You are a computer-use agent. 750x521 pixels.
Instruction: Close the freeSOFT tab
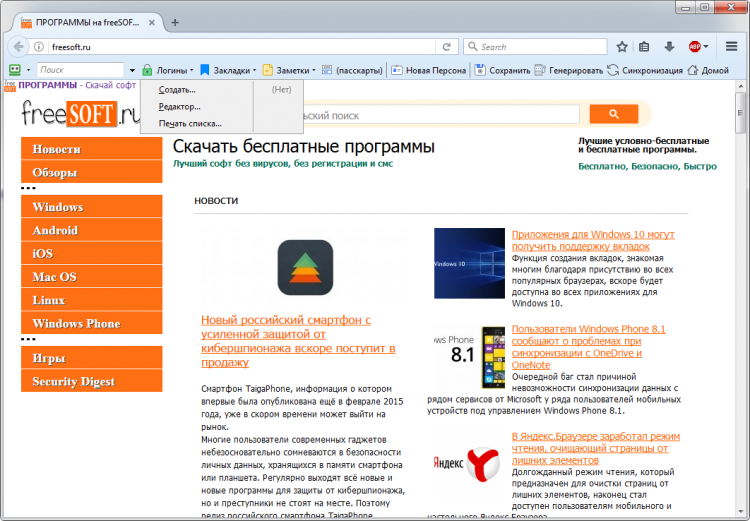pyautogui.click(x=152, y=22)
